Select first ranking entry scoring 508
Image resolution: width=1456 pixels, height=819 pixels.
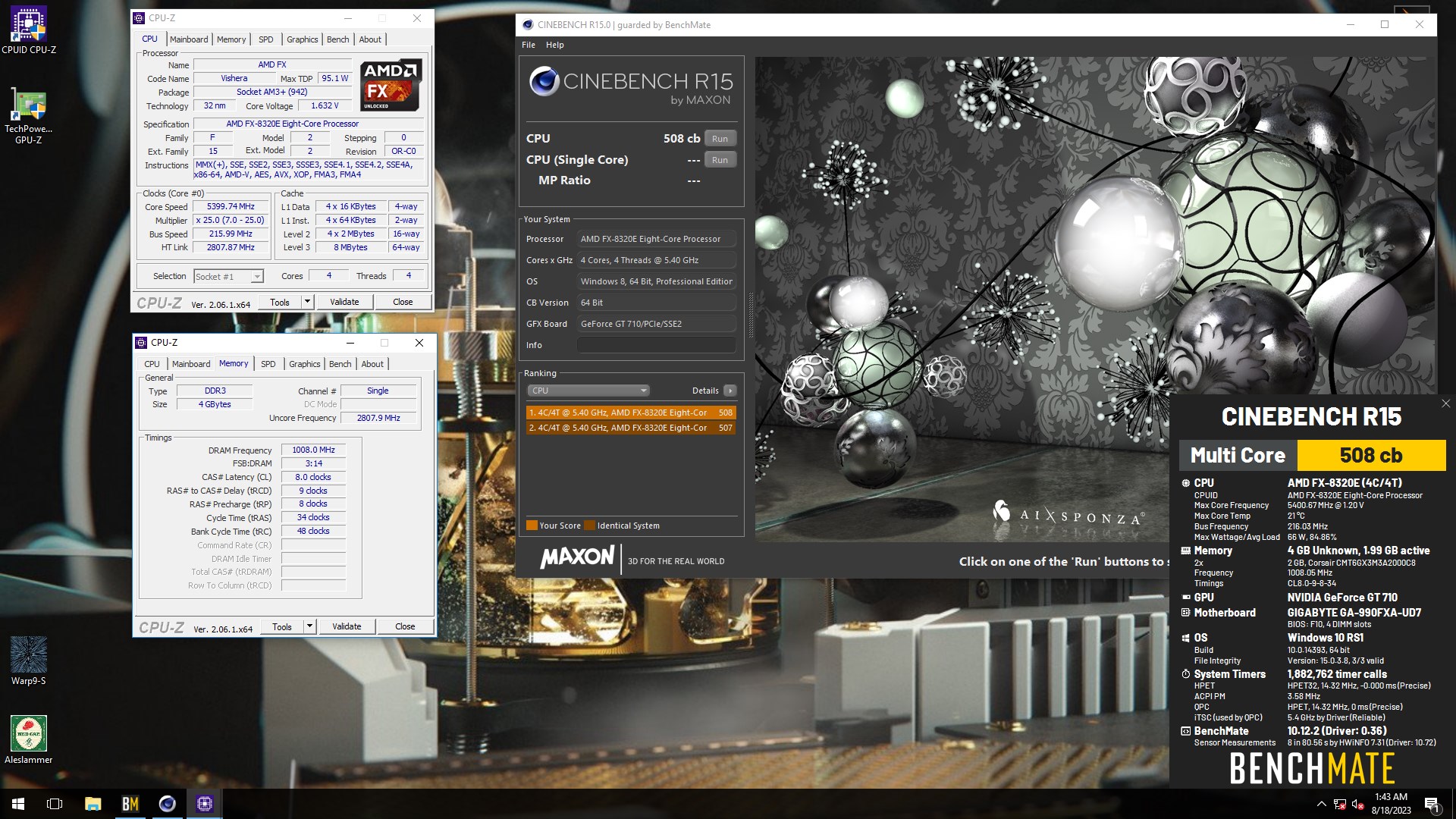point(631,413)
